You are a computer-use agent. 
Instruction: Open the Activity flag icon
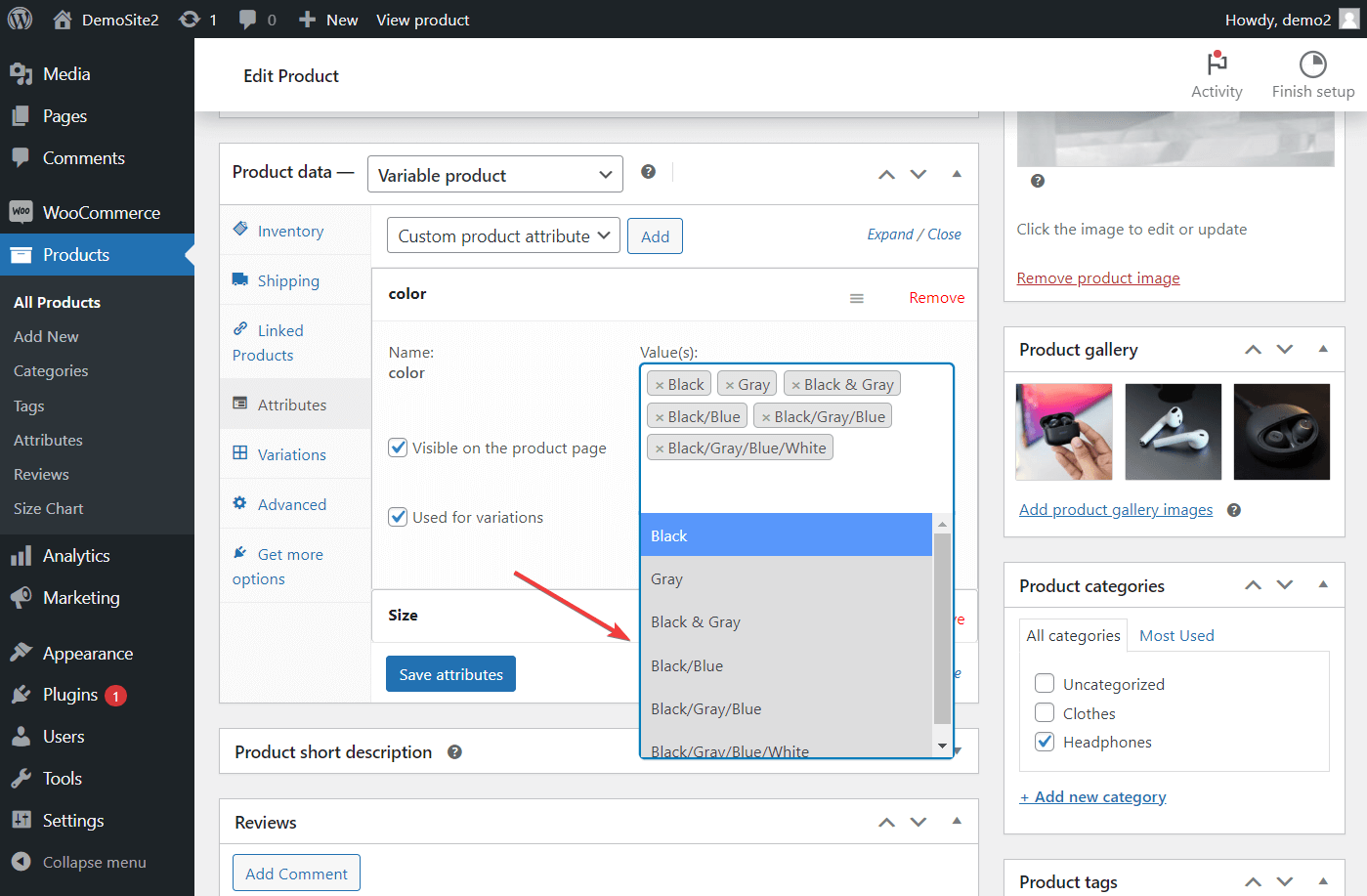coord(1217,64)
